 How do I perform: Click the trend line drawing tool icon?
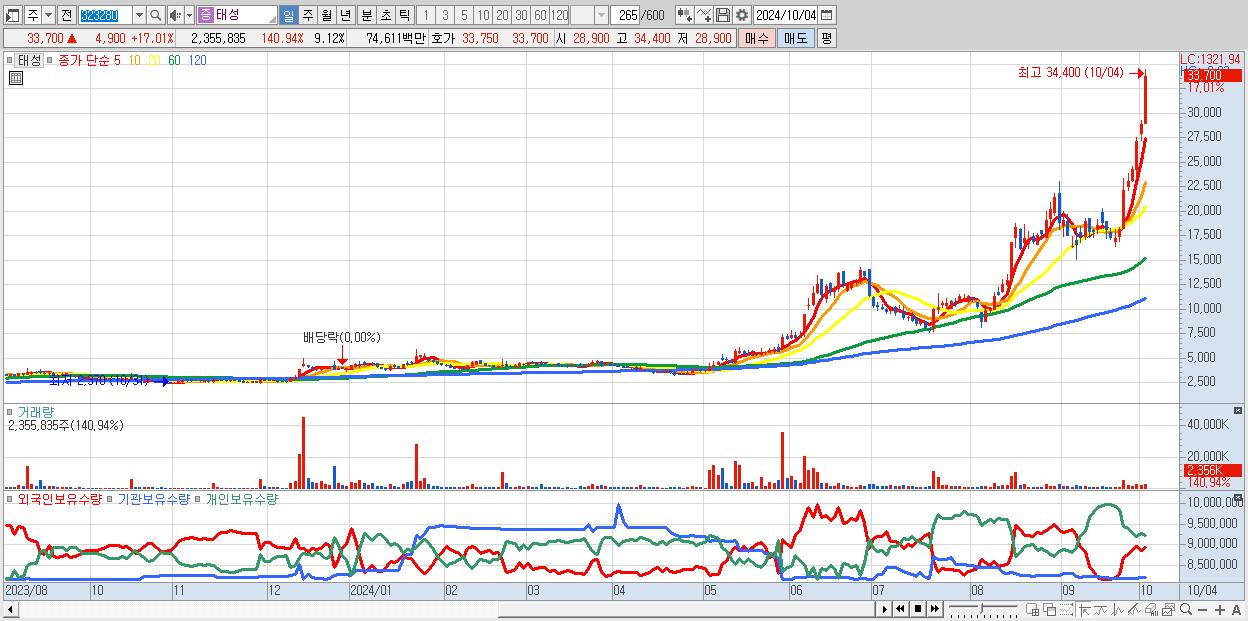click(1101, 609)
